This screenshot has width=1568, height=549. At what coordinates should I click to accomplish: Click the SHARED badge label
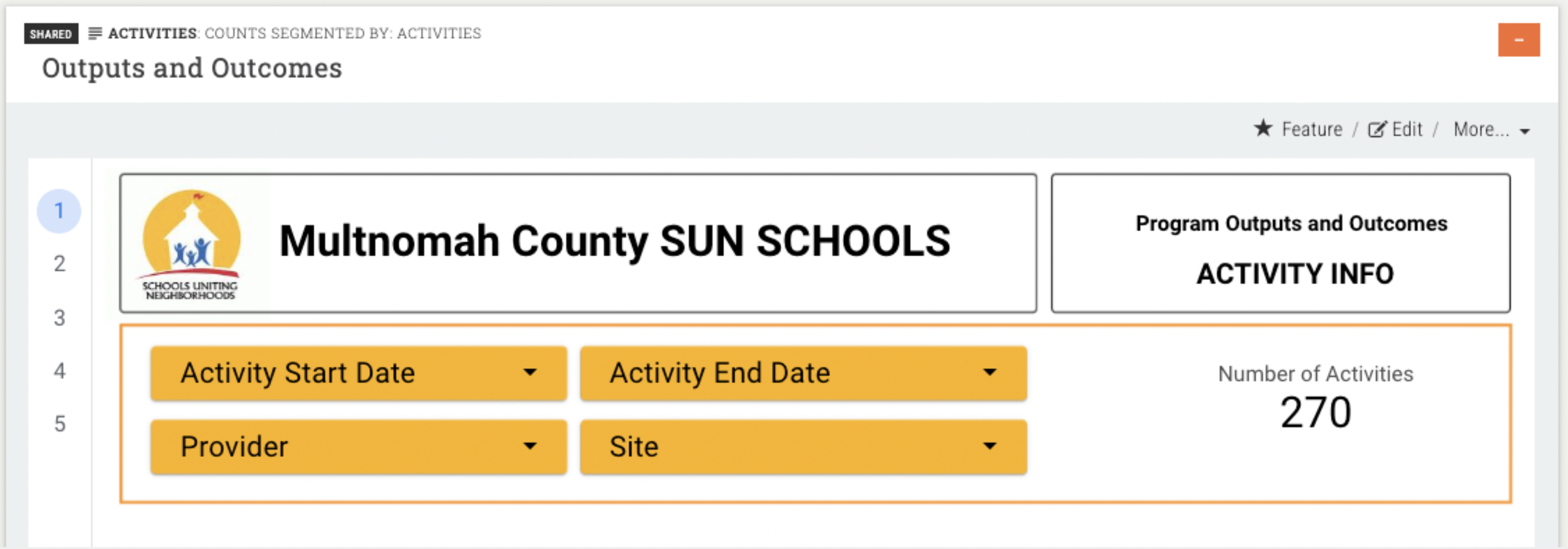coord(51,34)
